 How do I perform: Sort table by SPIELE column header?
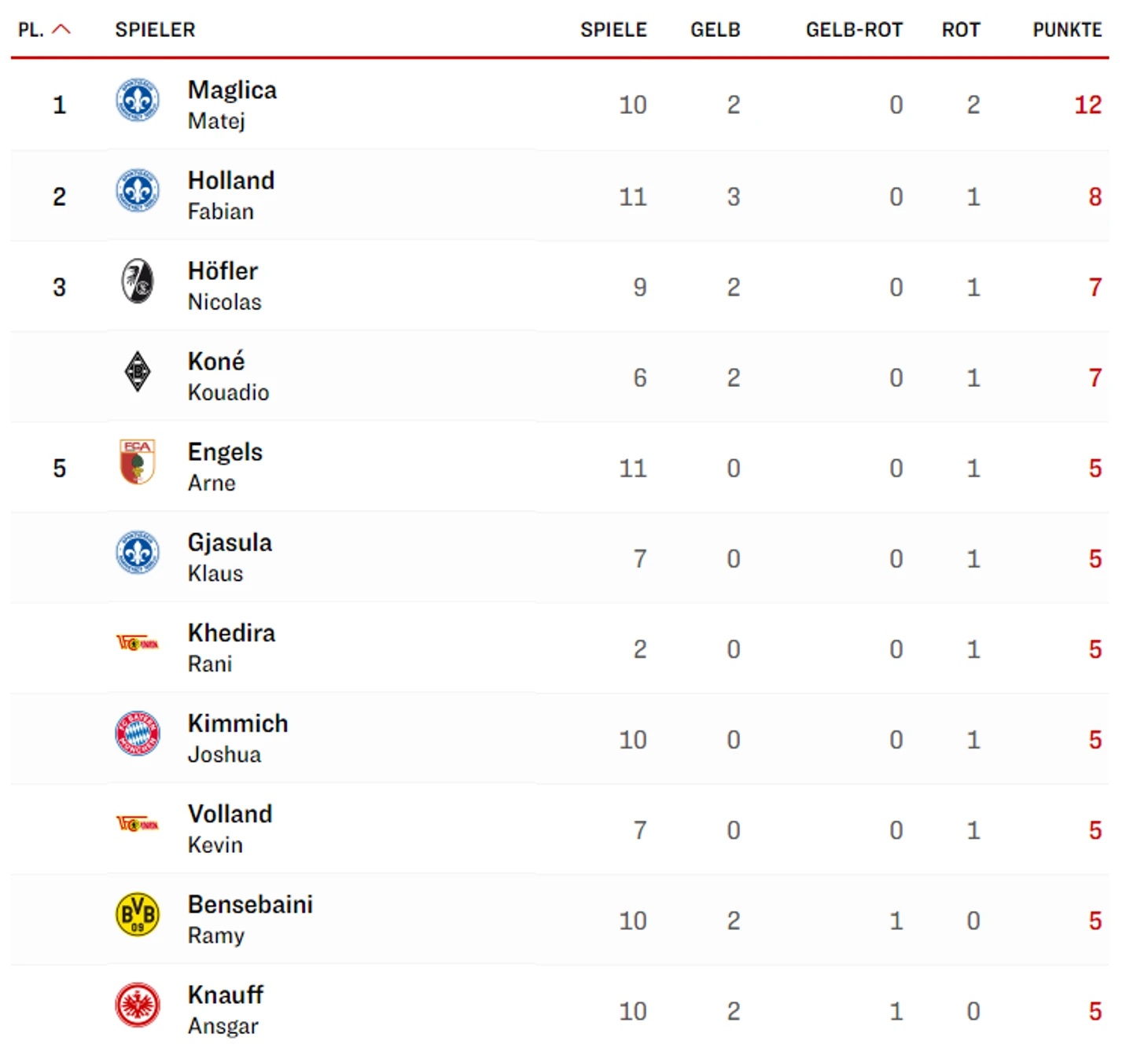pyautogui.click(x=613, y=30)
